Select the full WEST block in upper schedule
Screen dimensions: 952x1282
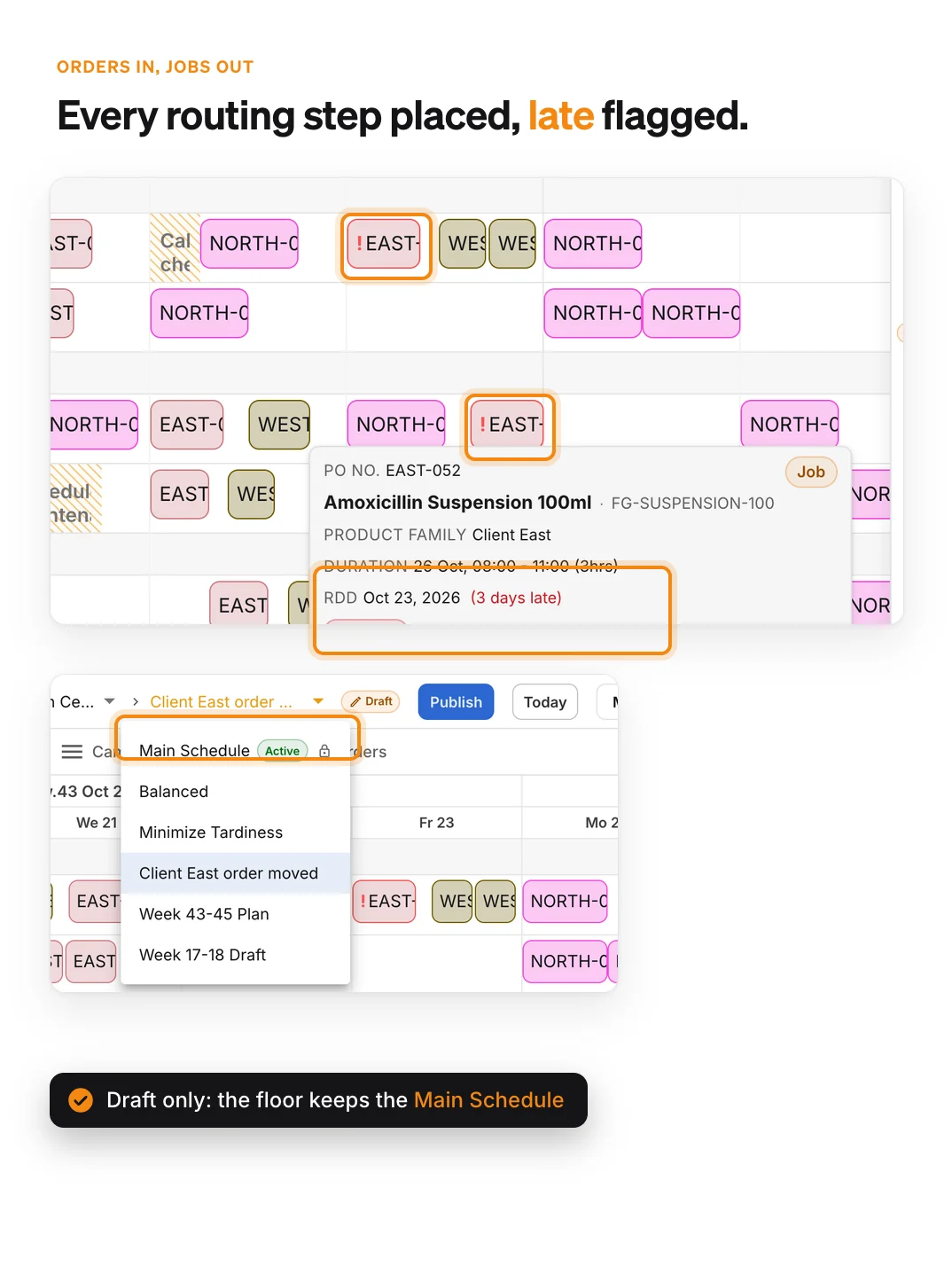(280, 425)
